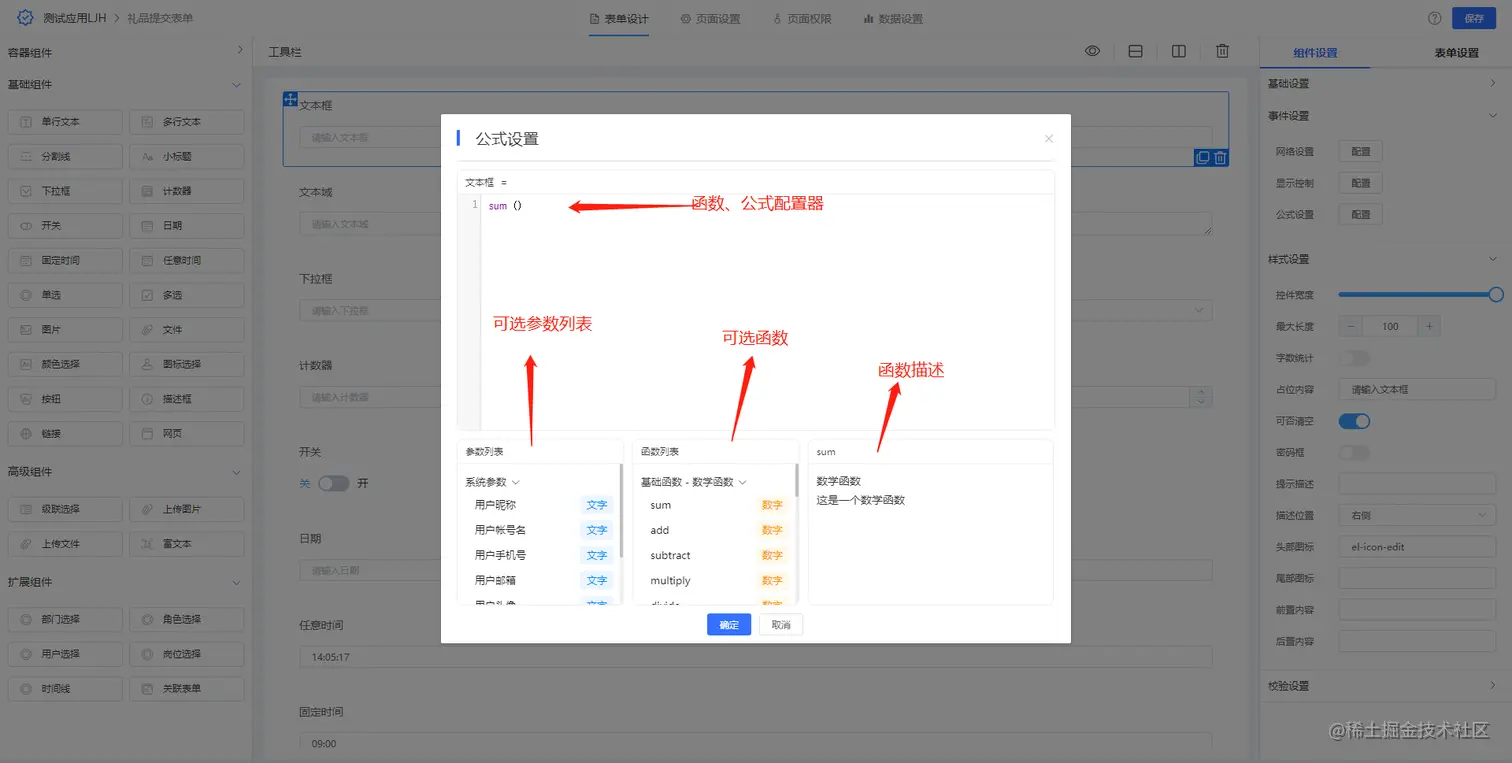Close the 公式设置 dialog with X
This screenshot has height=763, width=1512.
(x=1048, y=139)
